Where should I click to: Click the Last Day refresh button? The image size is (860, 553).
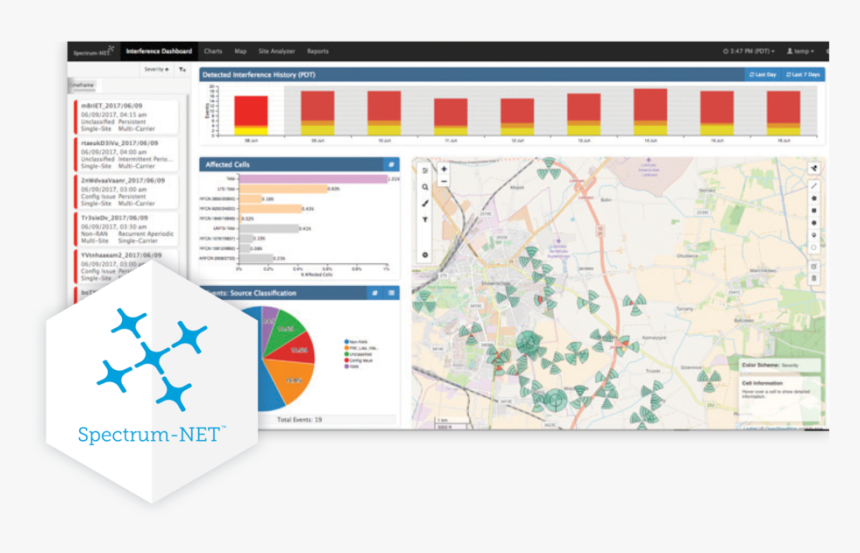763,75
